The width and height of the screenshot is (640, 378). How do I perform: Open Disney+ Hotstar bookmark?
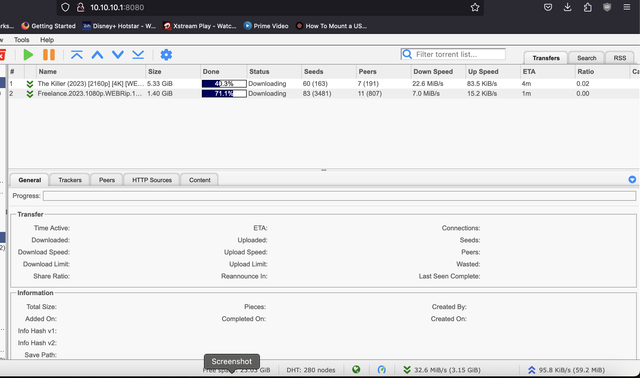[119, 26]
